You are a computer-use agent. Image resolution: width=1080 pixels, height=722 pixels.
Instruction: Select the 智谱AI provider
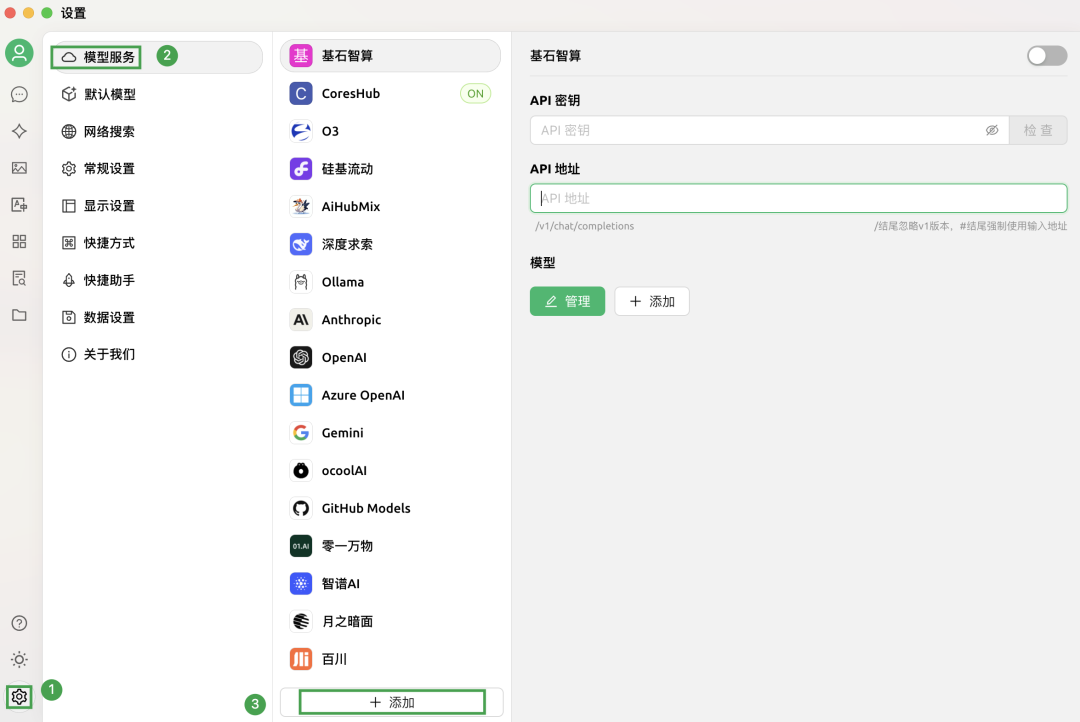point(390,584)
